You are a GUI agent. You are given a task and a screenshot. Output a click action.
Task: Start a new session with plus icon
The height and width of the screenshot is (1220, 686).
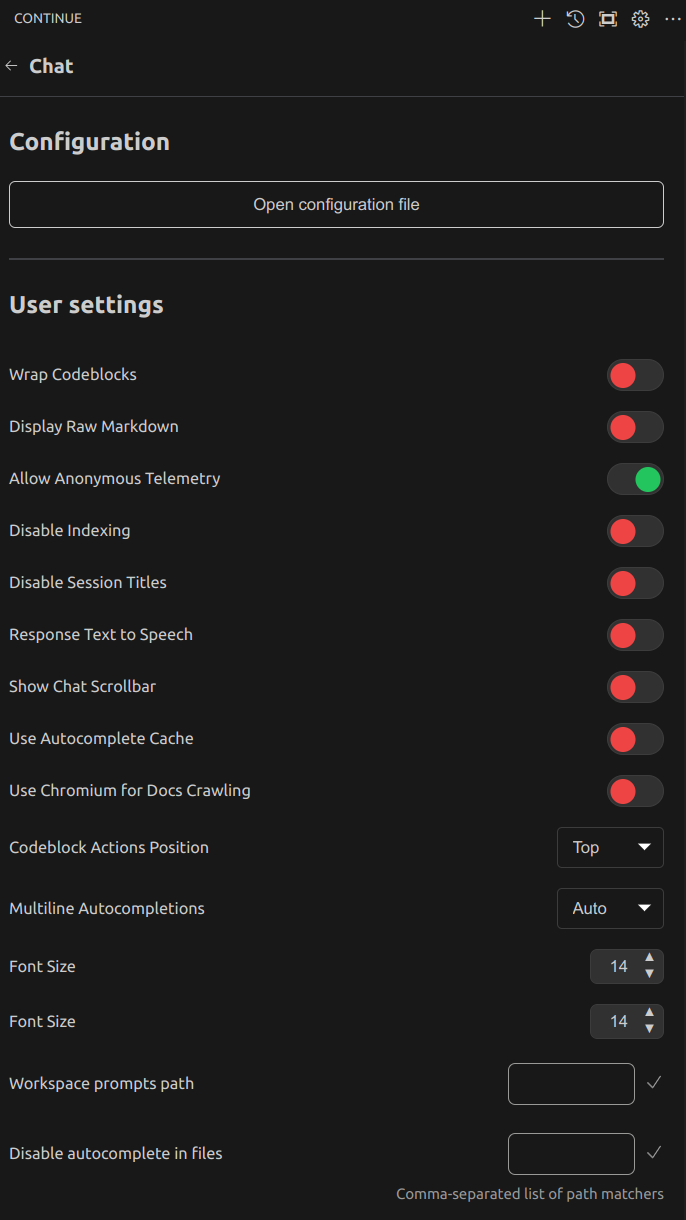pyautogui.click(x=542, y=19)
